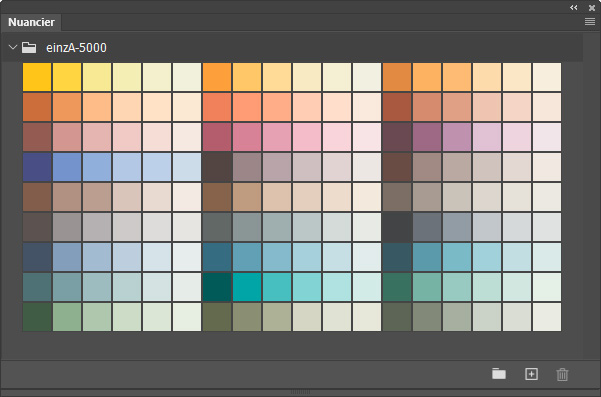Click the einzA-5000 group folder icon
Screen dimensions: 601x397
29,48
